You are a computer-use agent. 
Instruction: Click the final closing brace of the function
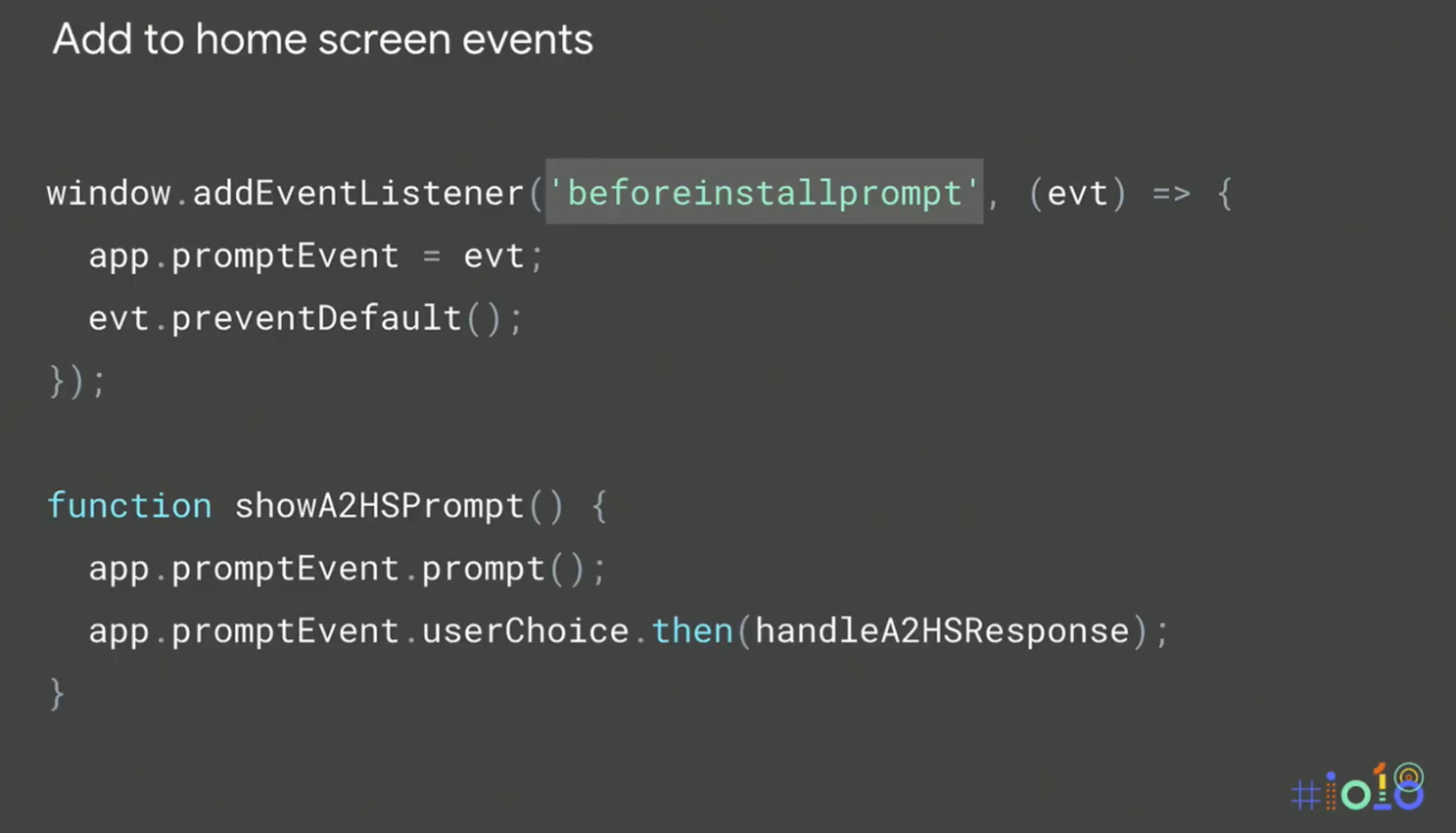point(57,693)
